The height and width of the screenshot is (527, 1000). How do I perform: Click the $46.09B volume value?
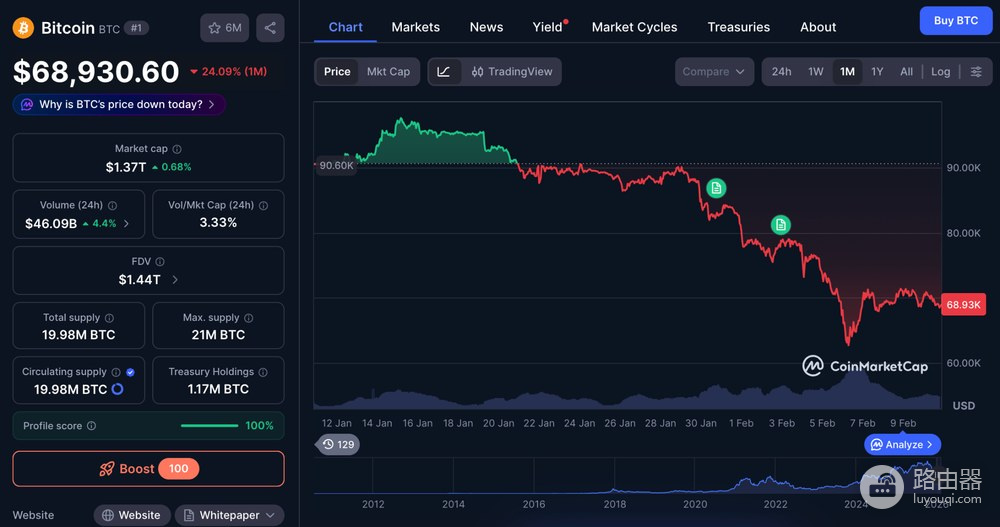(x=51, y=223)
